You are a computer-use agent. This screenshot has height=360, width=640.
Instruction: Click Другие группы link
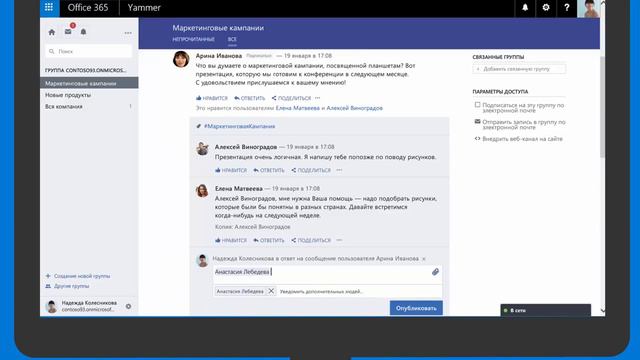click(x=67, y=286)
